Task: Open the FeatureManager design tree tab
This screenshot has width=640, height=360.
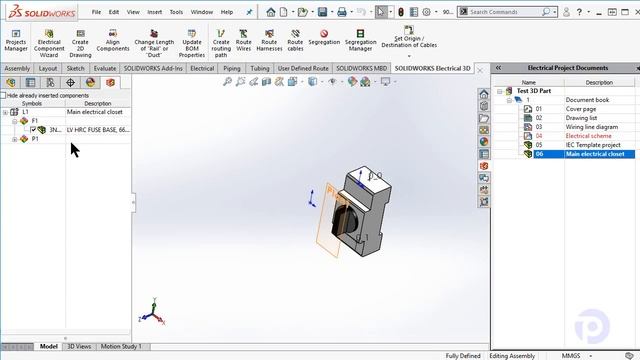Action: [x=11, y=82]
